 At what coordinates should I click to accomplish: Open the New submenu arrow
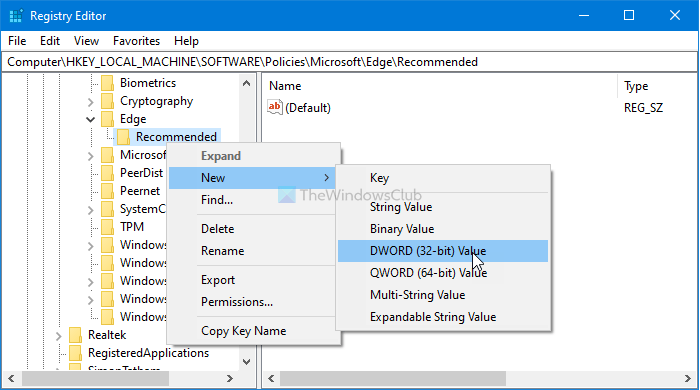(327, 178)
